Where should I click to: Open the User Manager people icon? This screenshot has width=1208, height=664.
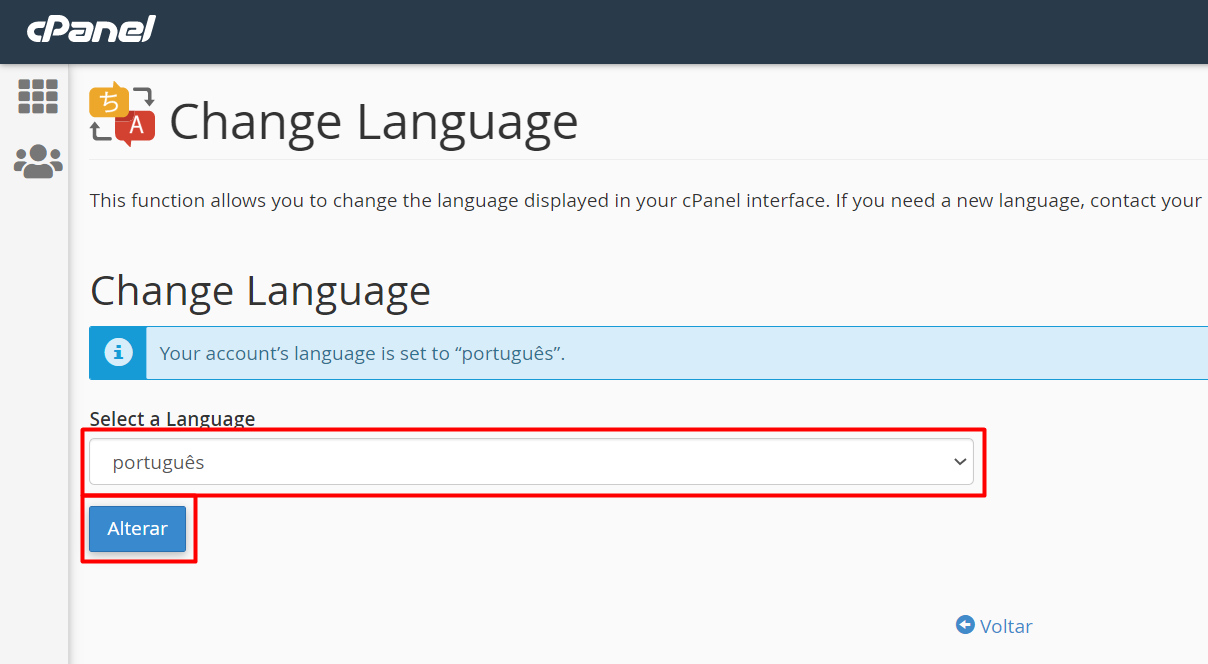point(38,161)
